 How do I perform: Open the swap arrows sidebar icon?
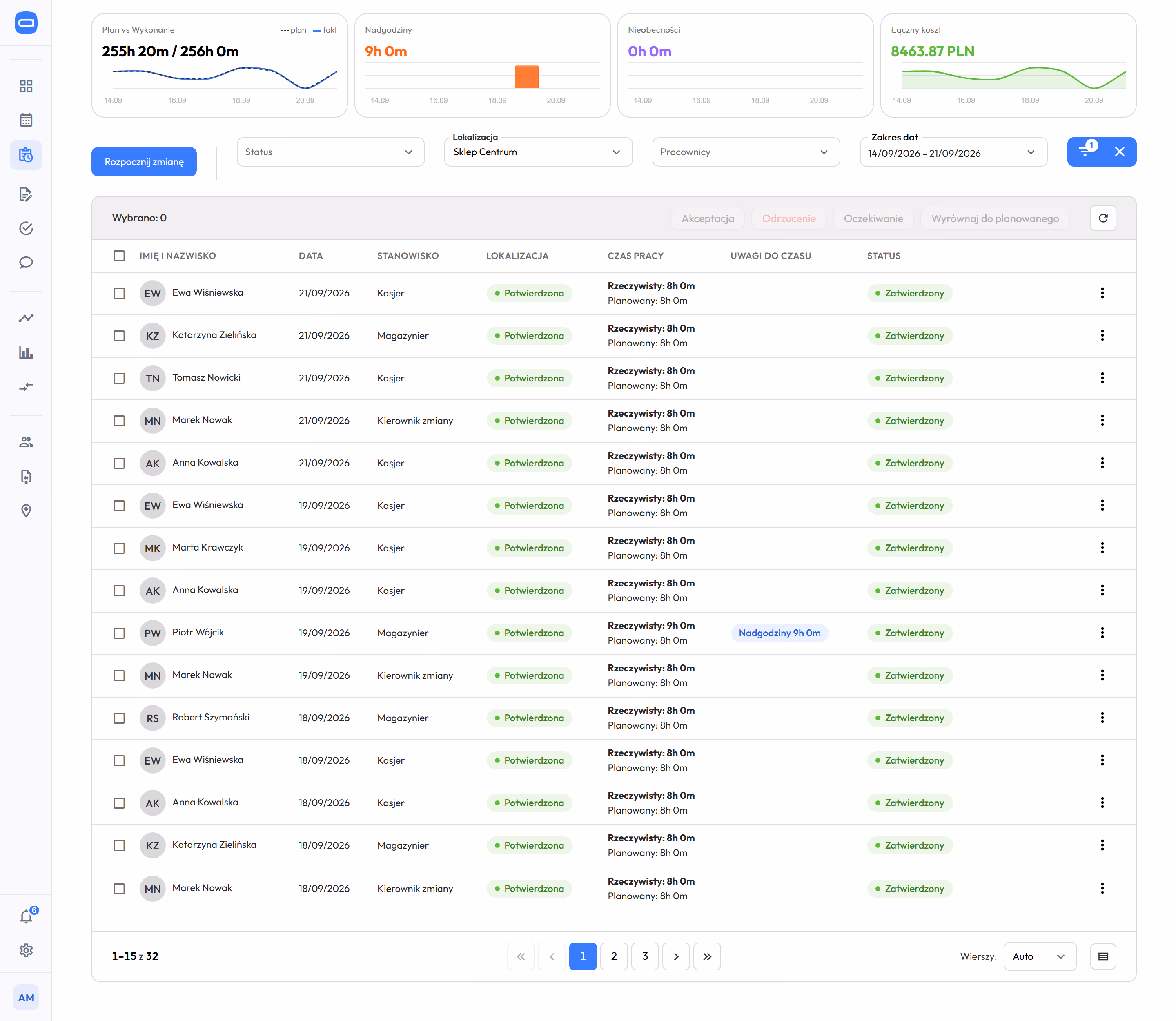pos(26,387)
